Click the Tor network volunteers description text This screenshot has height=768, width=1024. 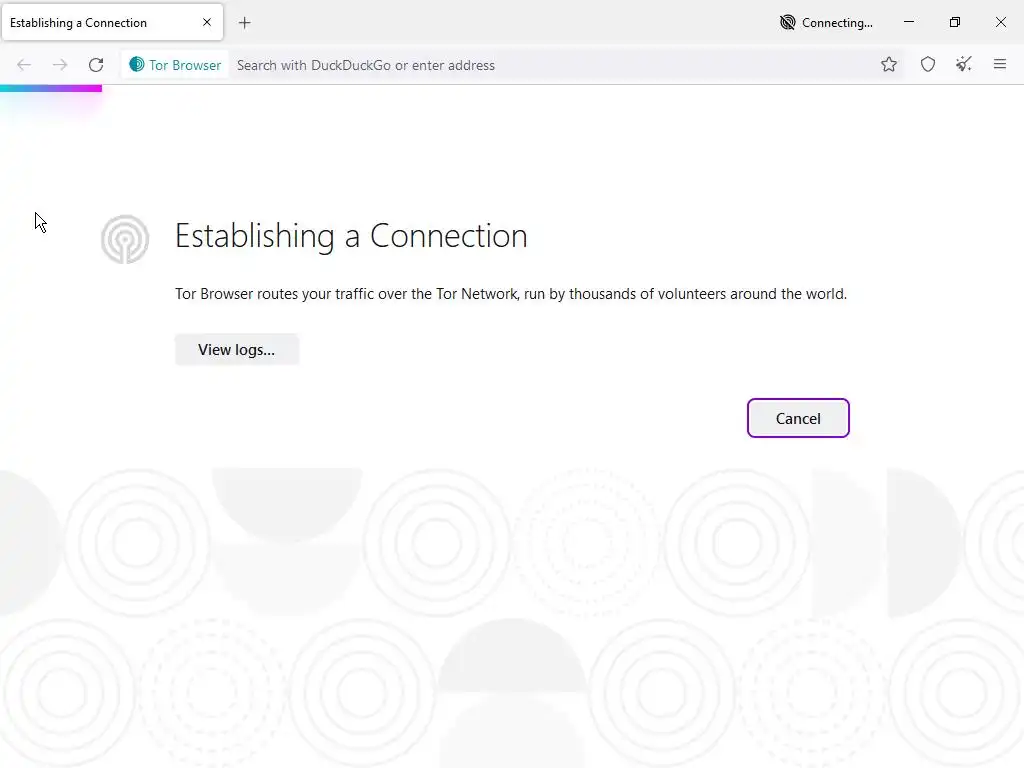coord(511,294)
